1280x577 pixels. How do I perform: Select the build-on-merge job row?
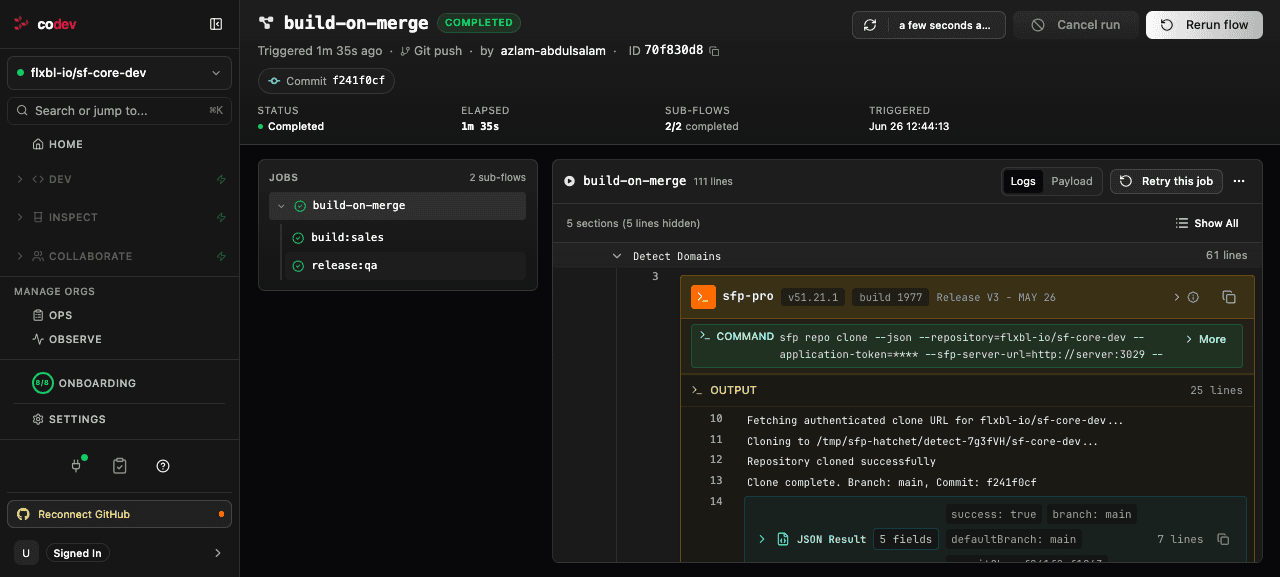397,206
